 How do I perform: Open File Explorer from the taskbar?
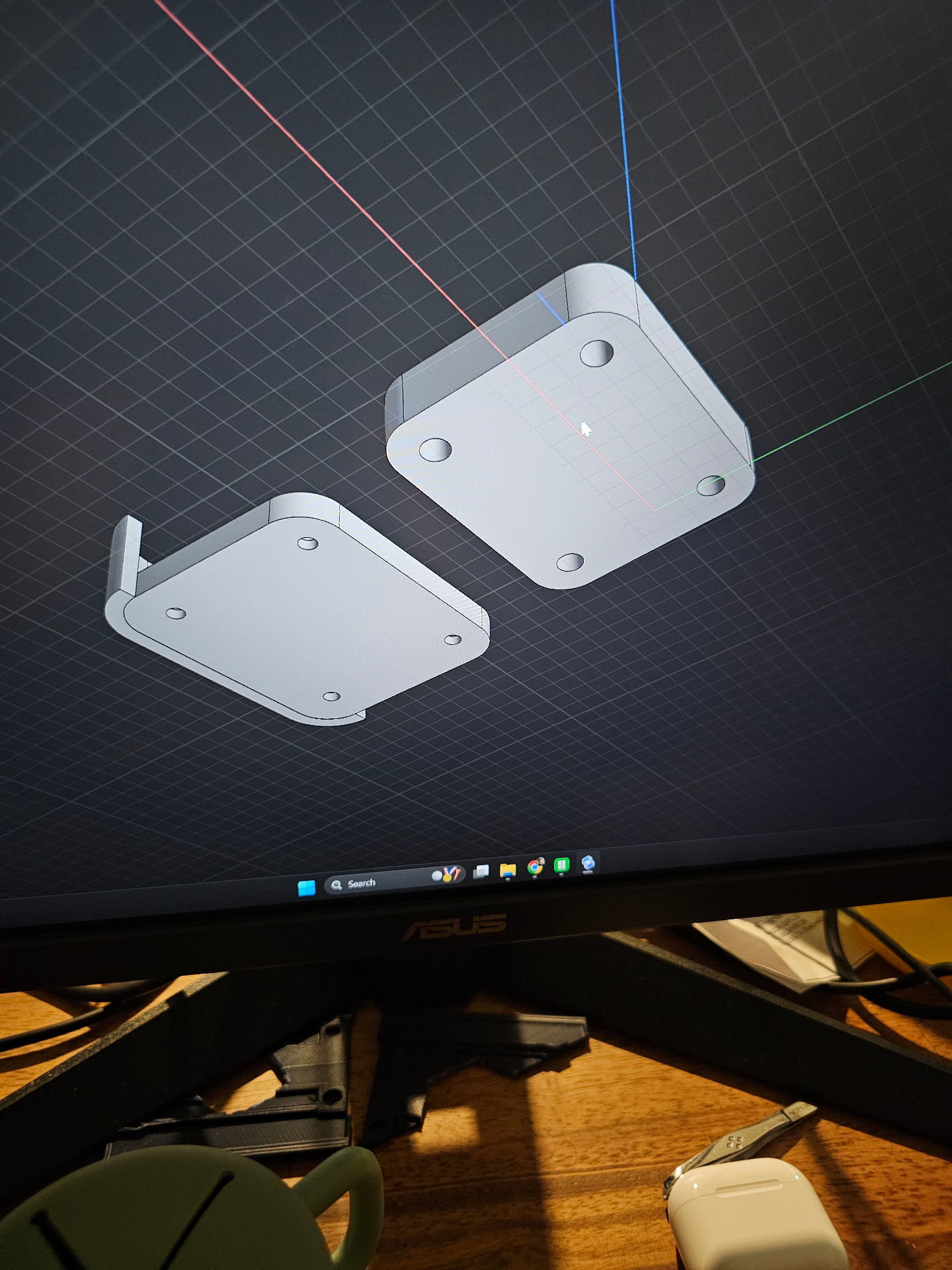[508, 870]
